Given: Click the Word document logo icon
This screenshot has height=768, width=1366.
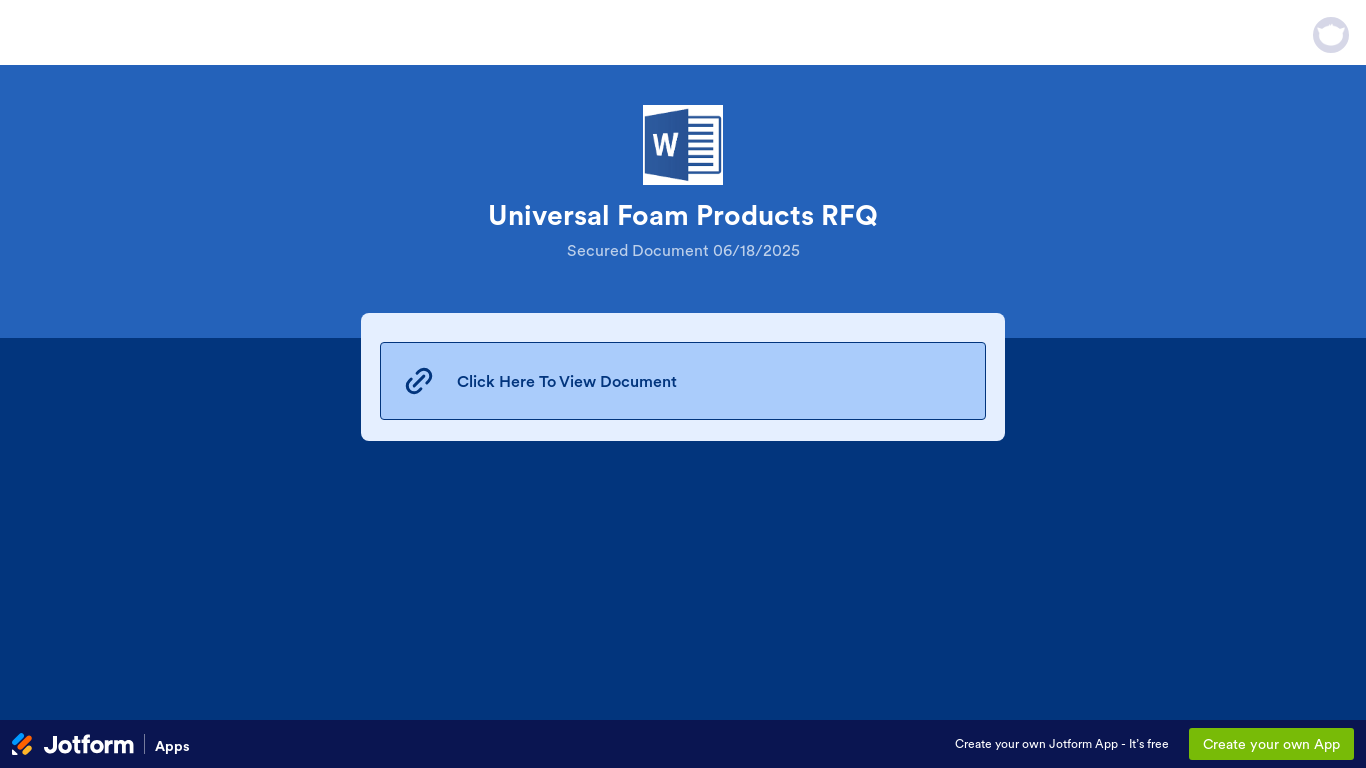Looking at the screenshot, I should (683, 145).
